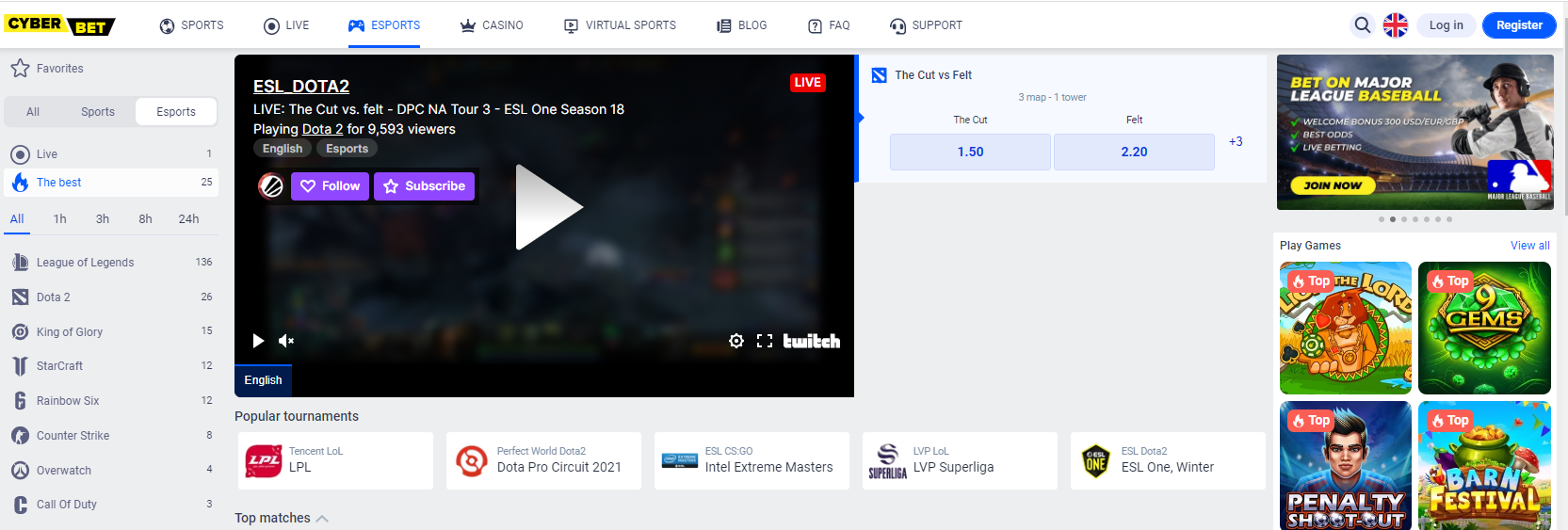Viewport: 1568px width, 530px height.
Task: Click the ESL channel avatar in video
Action: [271, 186]
